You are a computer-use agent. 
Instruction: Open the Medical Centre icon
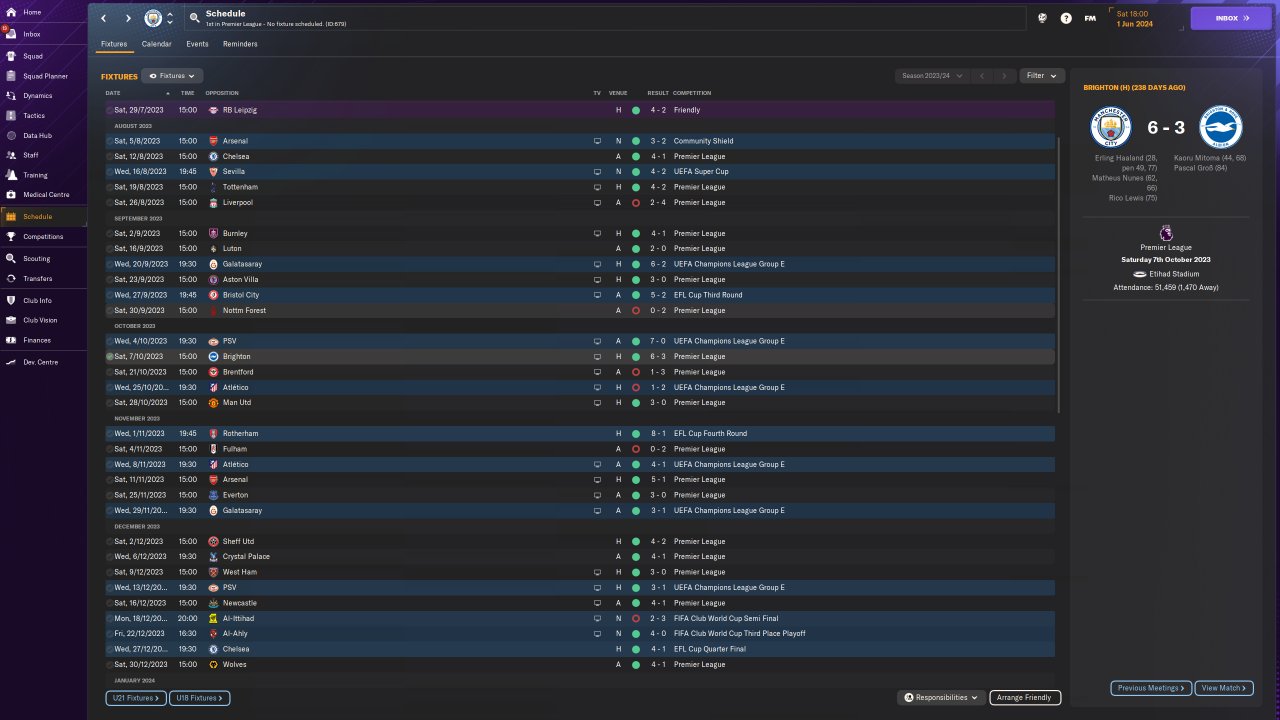click(11, 194)
